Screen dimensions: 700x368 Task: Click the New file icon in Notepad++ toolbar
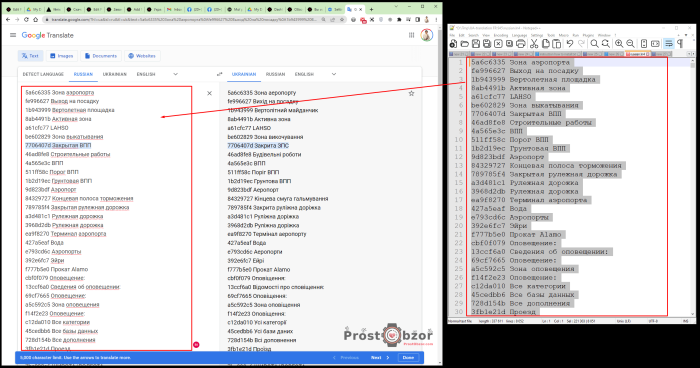454,43
